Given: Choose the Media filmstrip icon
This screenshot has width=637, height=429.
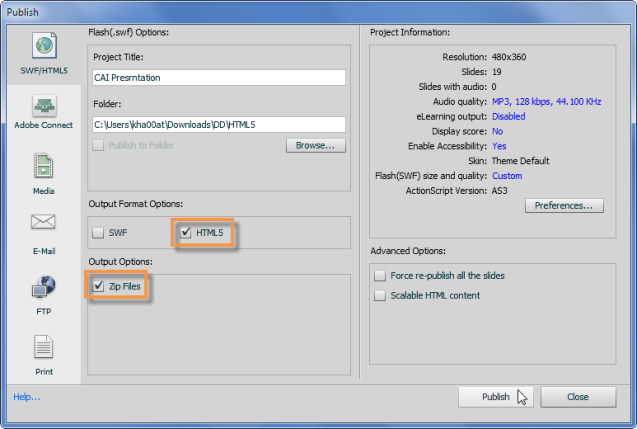Looking at the screenshot, I should coord(43,165).
